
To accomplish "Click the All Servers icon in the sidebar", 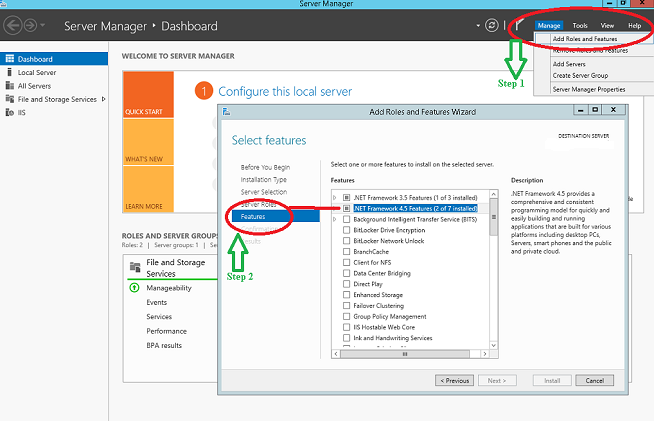I will 10,86.
